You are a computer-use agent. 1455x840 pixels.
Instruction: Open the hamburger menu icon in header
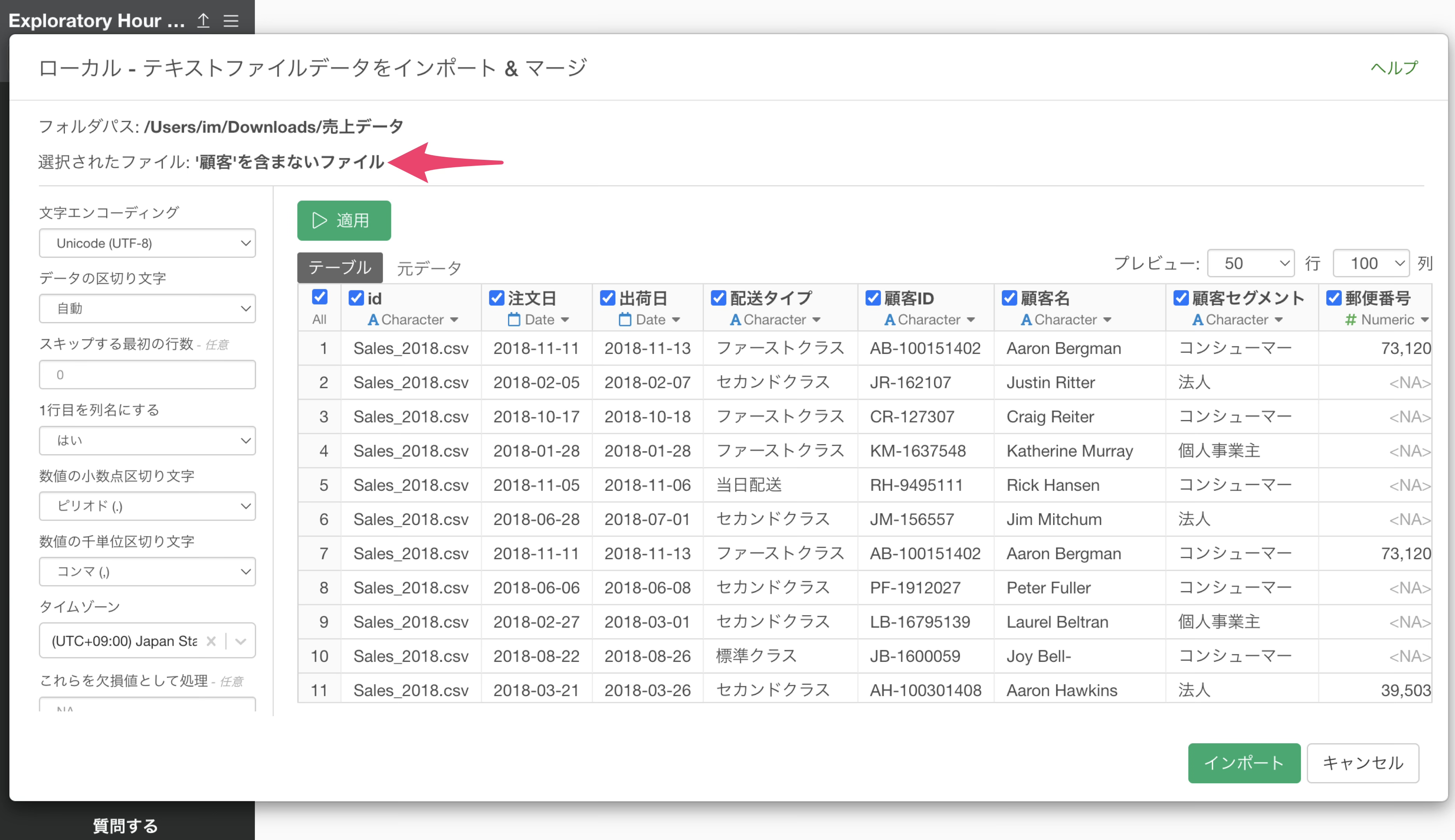point(231,21)
